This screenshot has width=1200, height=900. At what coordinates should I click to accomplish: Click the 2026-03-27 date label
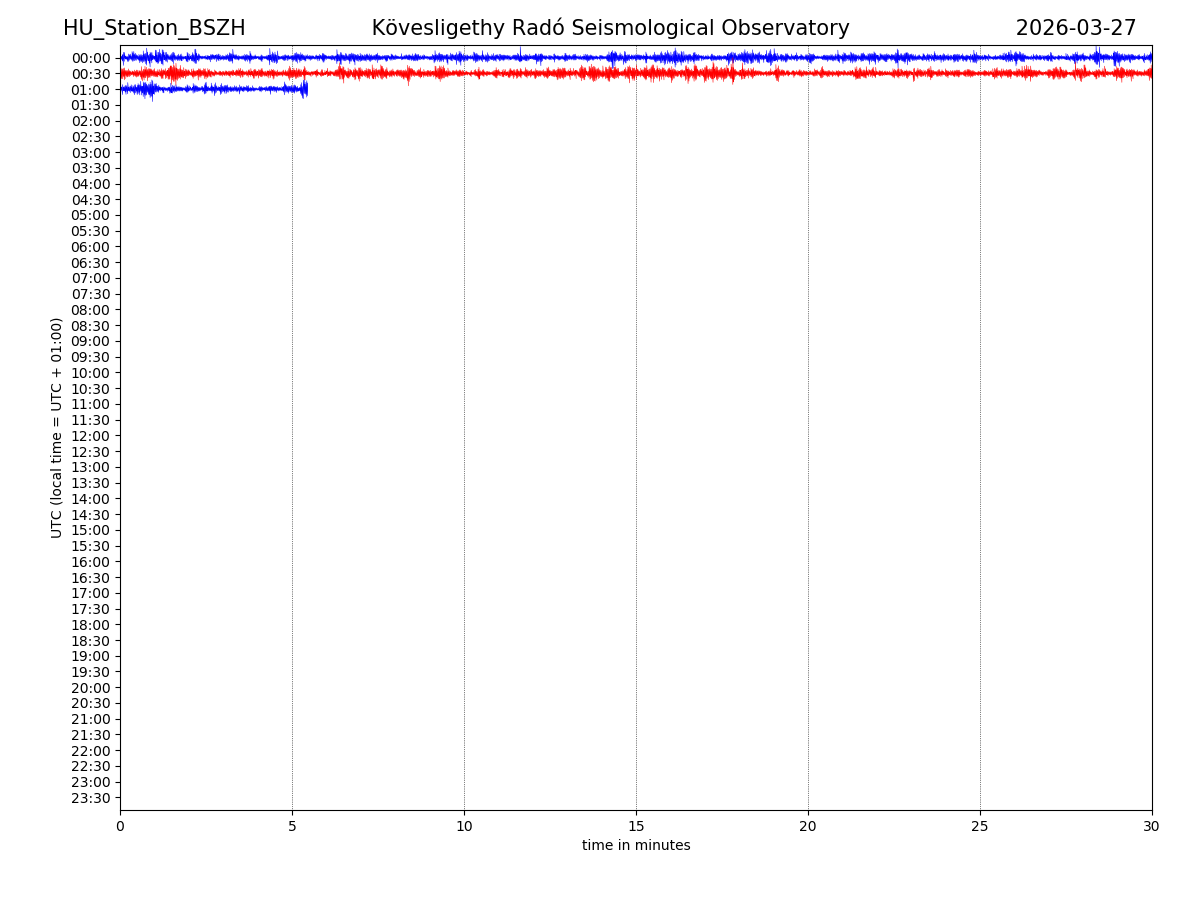1075,29
